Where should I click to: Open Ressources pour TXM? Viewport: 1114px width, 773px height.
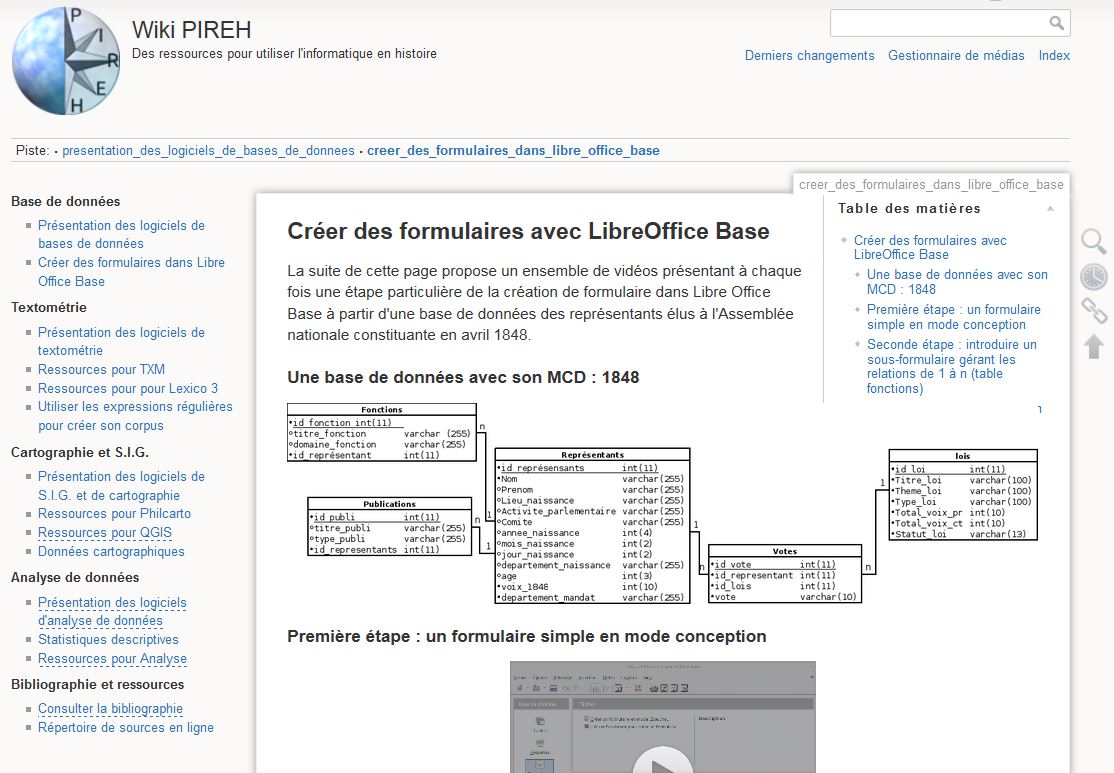pyautogui.click(x=102, y=369)
